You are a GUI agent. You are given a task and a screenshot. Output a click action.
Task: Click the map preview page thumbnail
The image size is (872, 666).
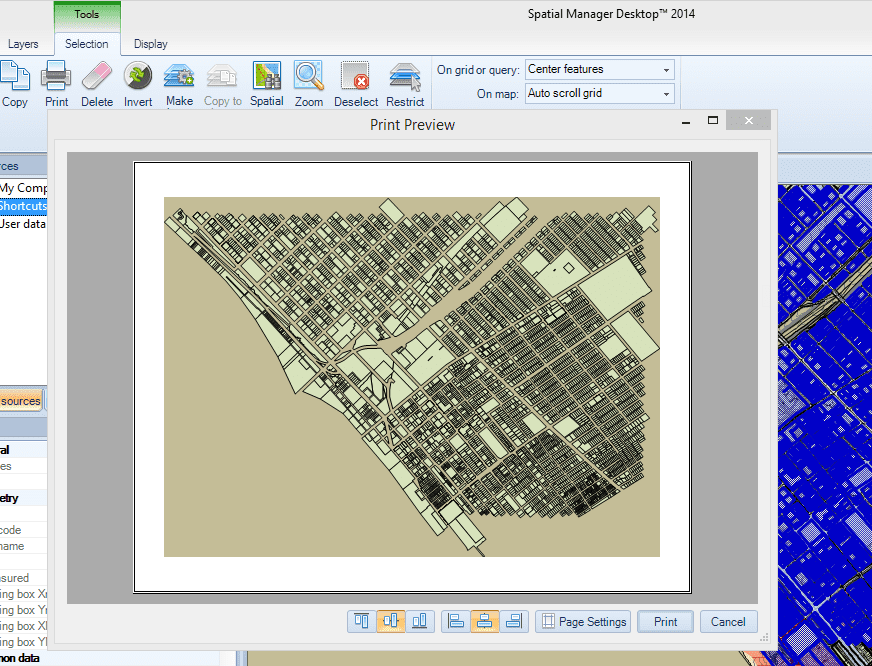(x=412, y=377)
